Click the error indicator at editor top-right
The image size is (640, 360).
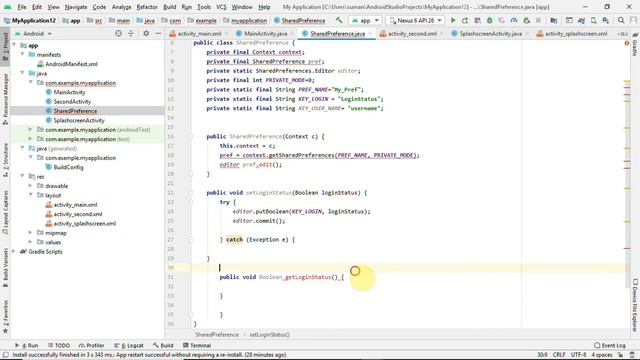click(627, 43)
